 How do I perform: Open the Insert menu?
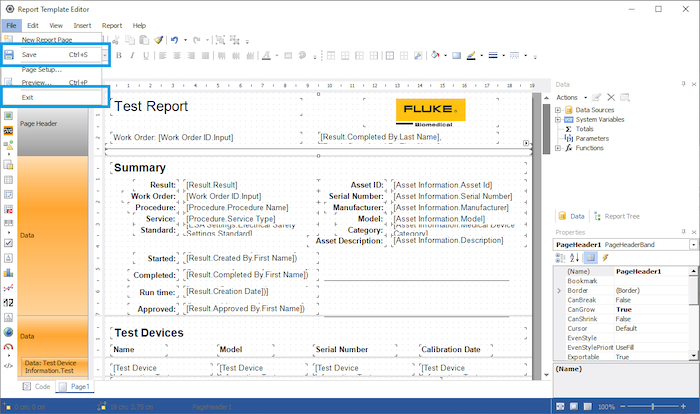tap(82, 25)
